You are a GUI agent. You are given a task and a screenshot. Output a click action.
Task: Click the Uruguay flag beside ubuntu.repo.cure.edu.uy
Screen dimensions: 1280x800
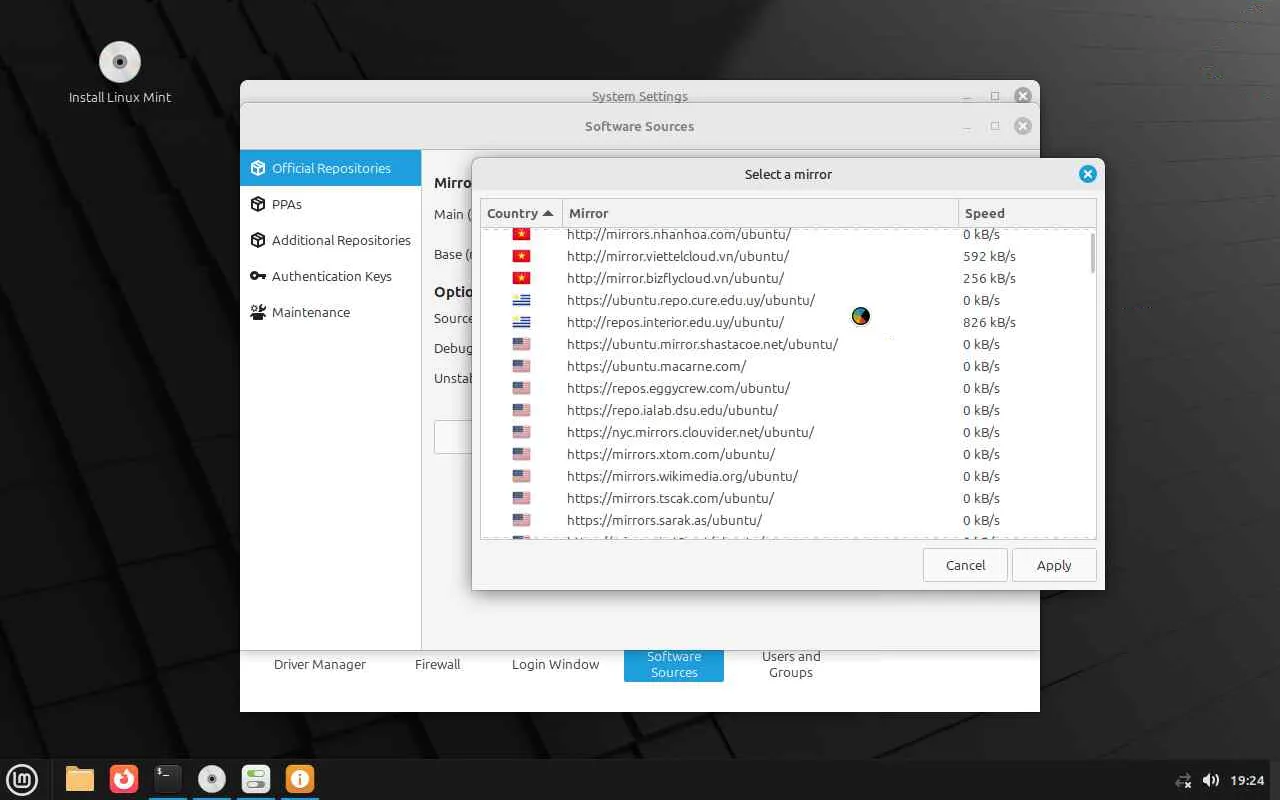point(521,300)
